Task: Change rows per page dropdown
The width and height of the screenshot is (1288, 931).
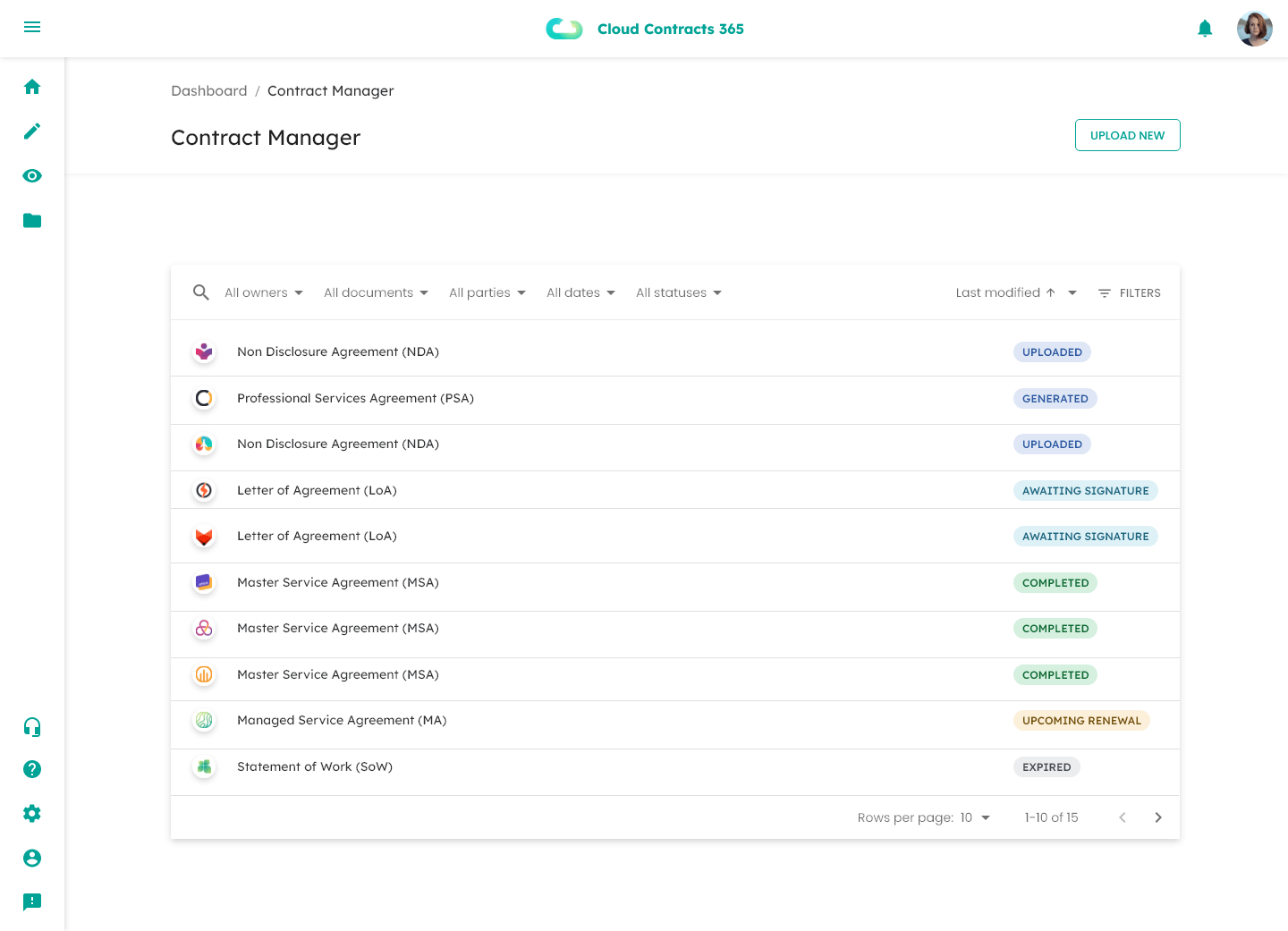Action: tap(975, 817)
